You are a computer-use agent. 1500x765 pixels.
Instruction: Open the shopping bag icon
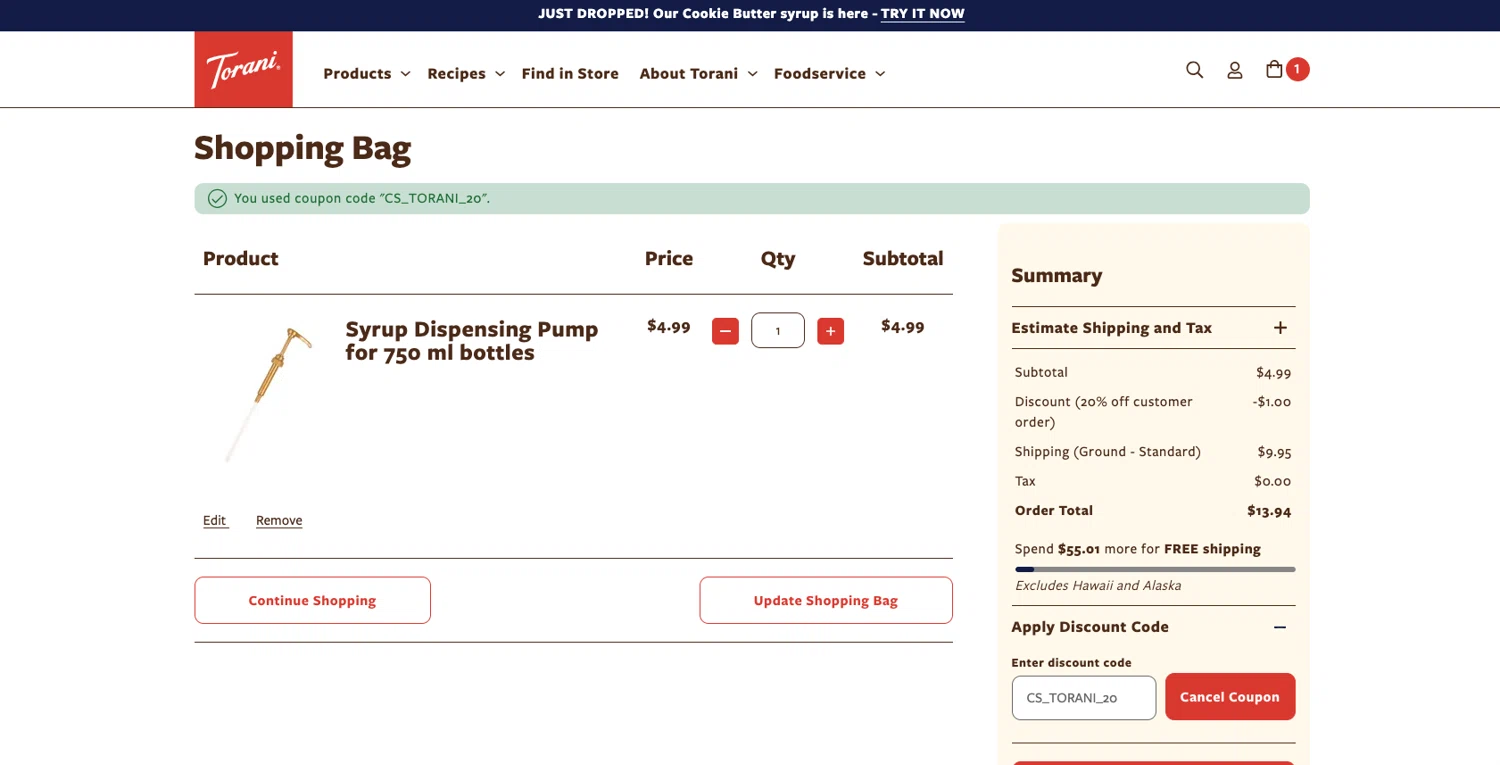pyautogui.click(x=1274, y=69)
